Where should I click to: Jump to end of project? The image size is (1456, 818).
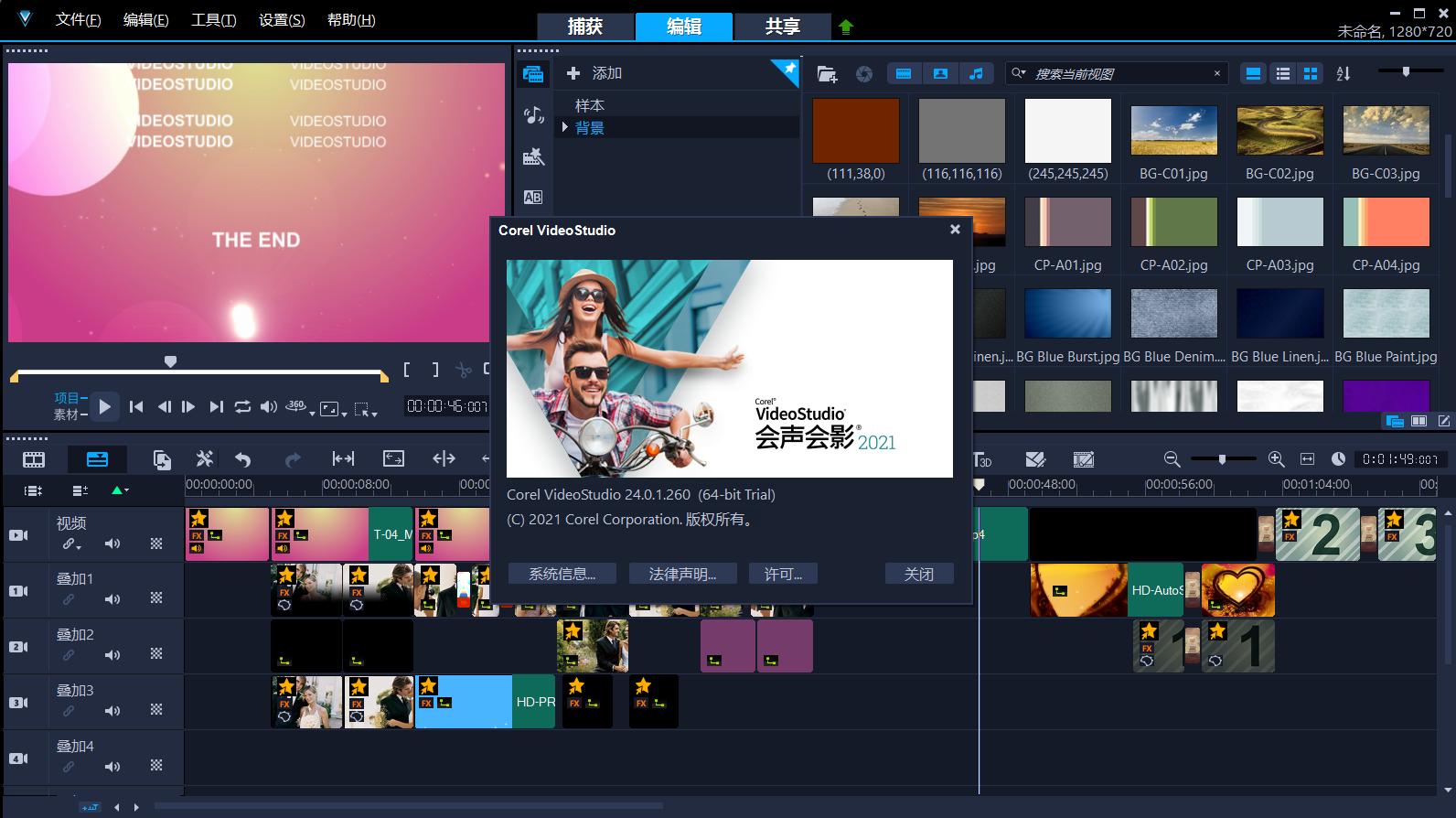coord(216,407)
